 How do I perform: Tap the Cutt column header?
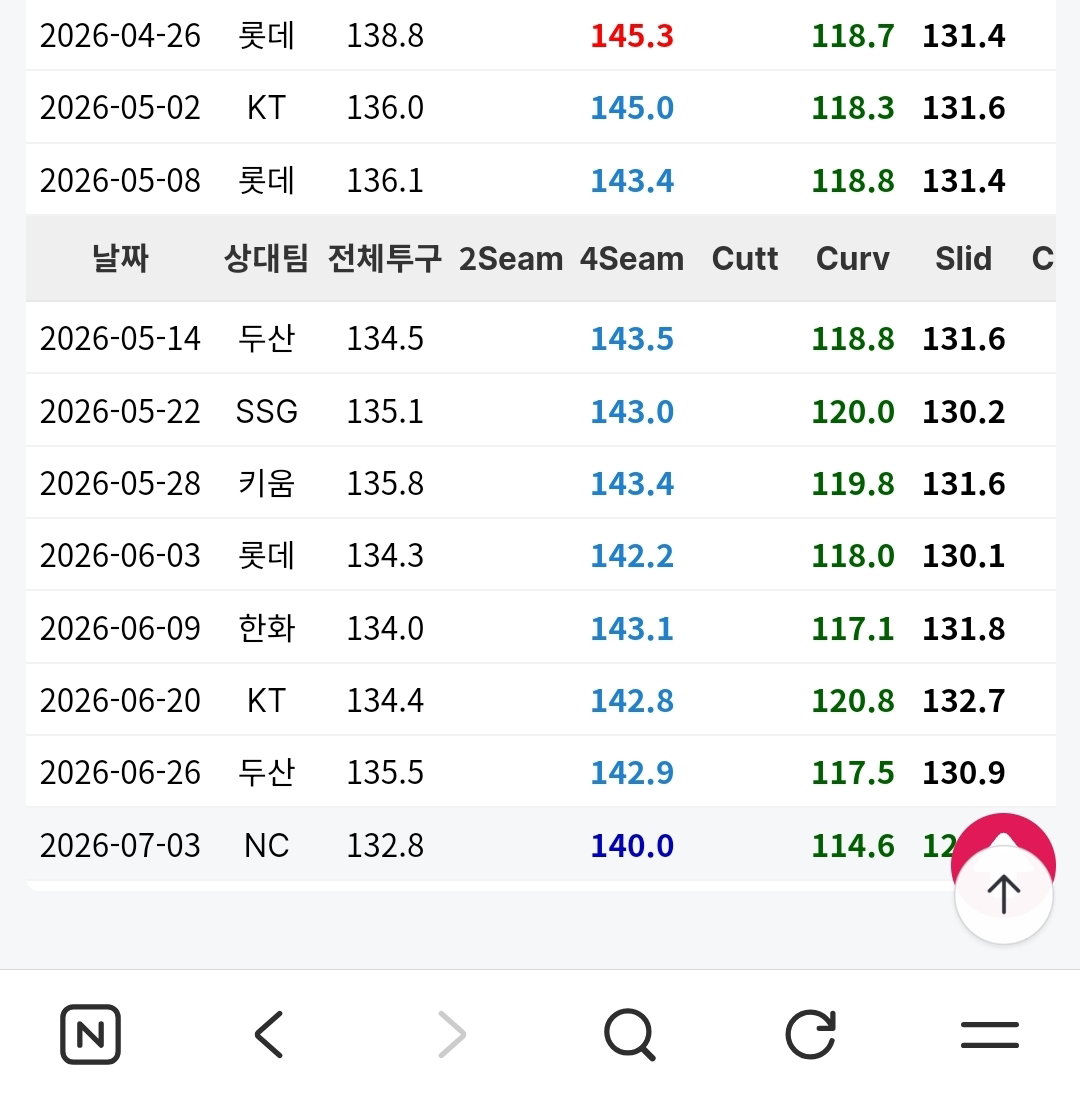point(745,259)
